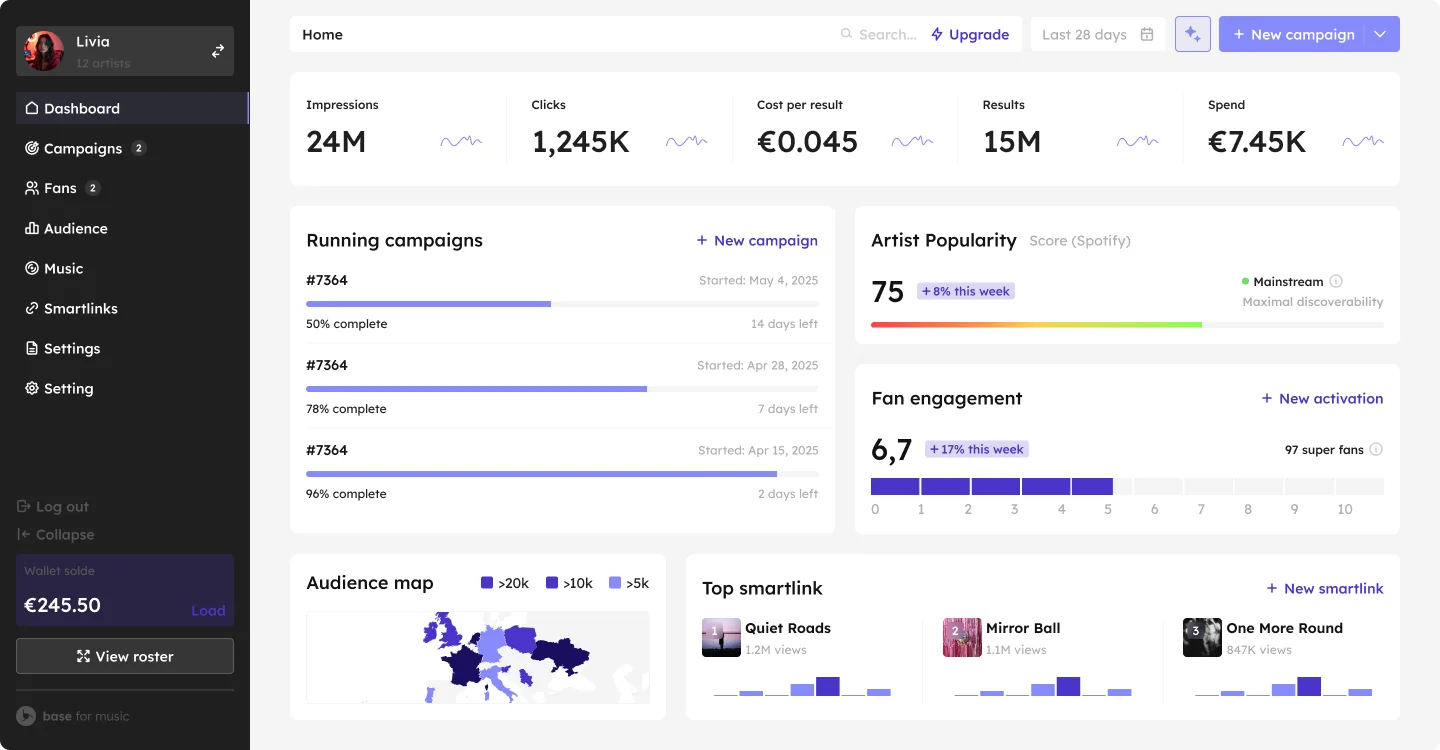Image resolution: width=1440 pixels, height=750 pixels.
Task: Click the info icon beside 97 super fans
Action: [x=1376, y=449]
